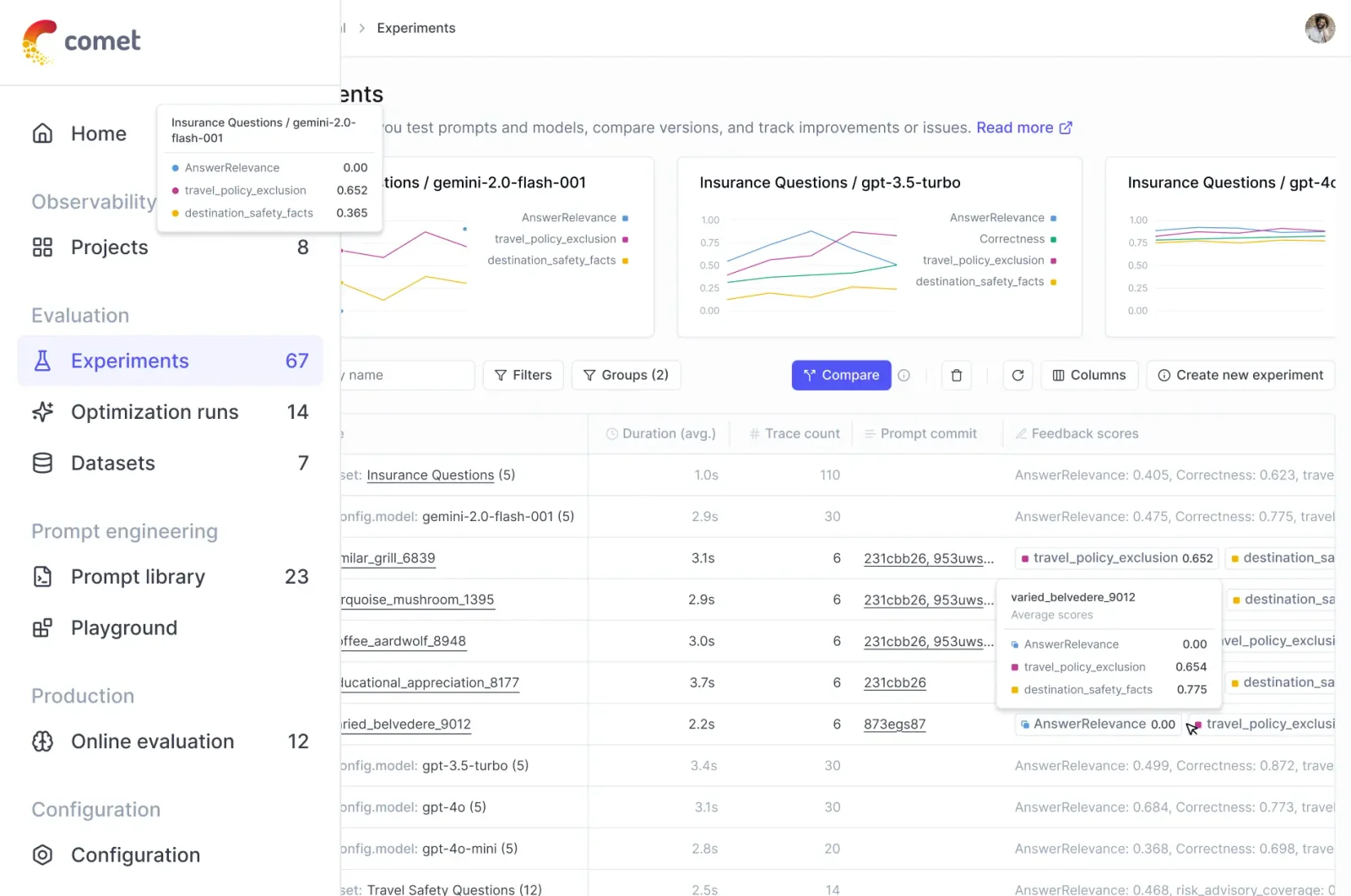This screenshot has width=1351, height=896.
Task: Click the Playground sidebar icon
Action: pos(42,628)
